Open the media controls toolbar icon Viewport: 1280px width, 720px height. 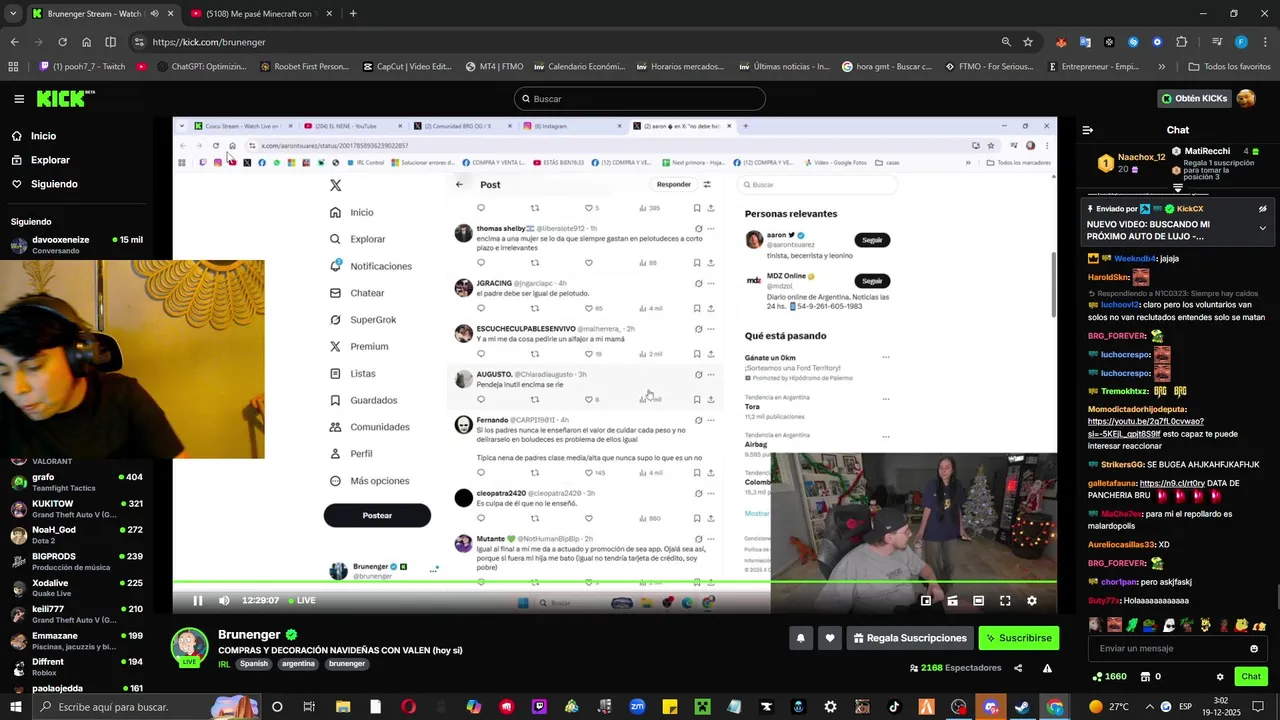tap(1217, 42)
